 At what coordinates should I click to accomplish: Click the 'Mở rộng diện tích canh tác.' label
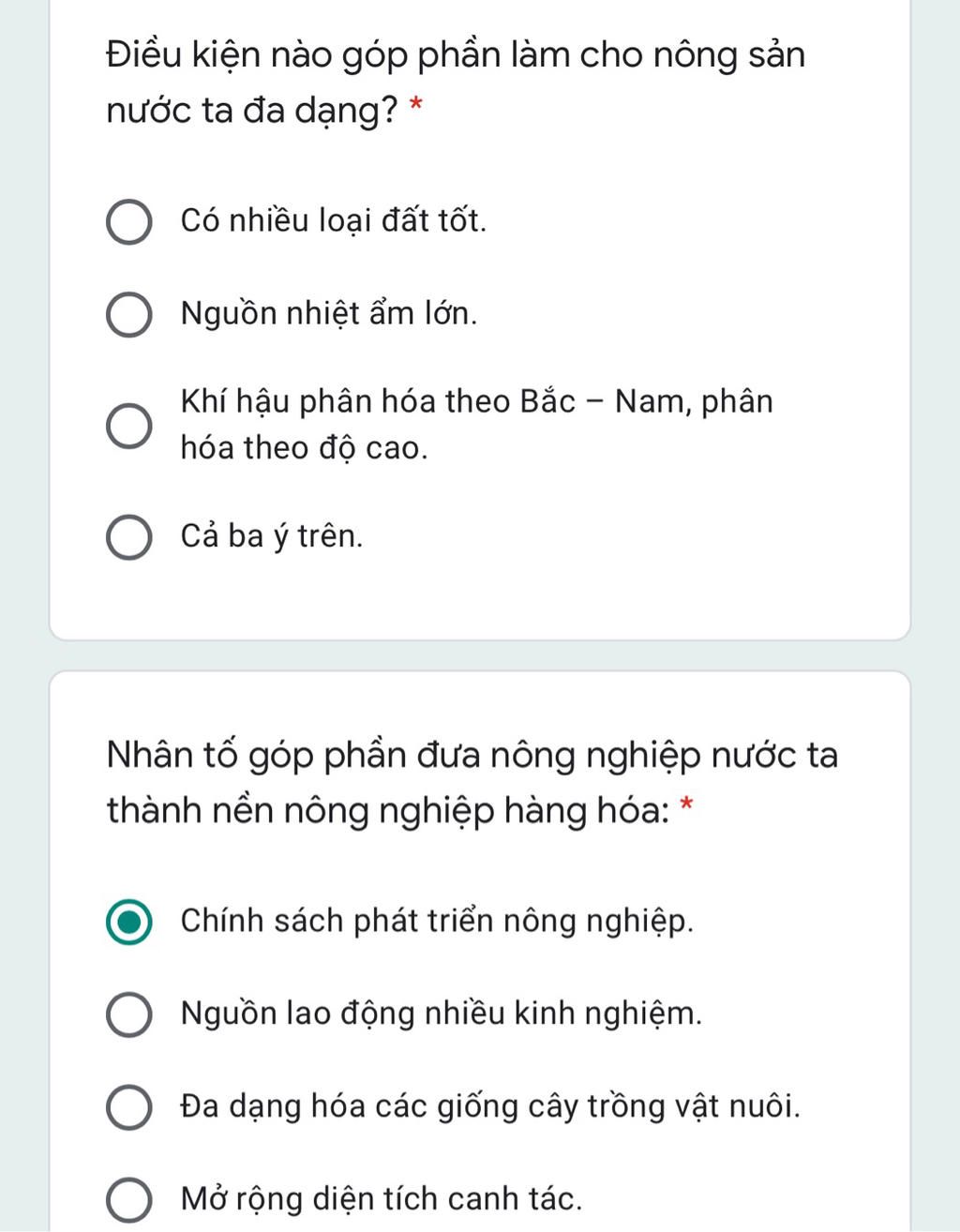point(382,1199)
